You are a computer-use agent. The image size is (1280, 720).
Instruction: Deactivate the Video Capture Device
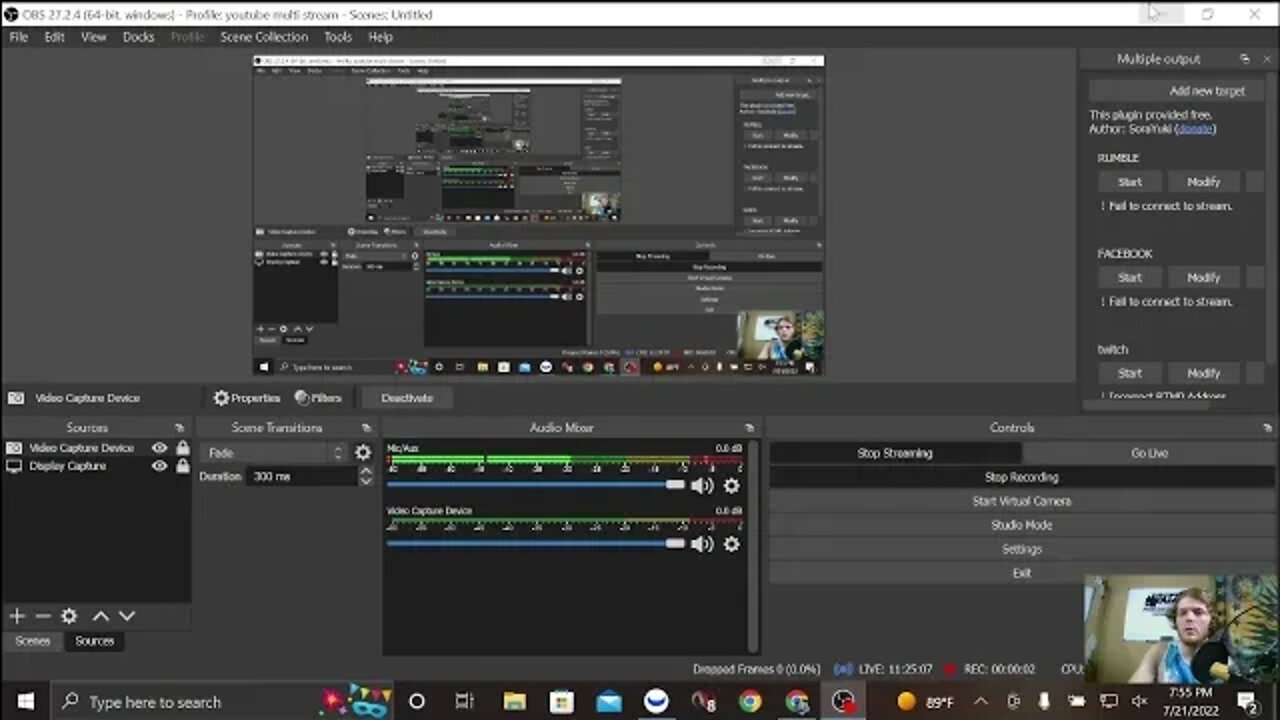[407, 398]
